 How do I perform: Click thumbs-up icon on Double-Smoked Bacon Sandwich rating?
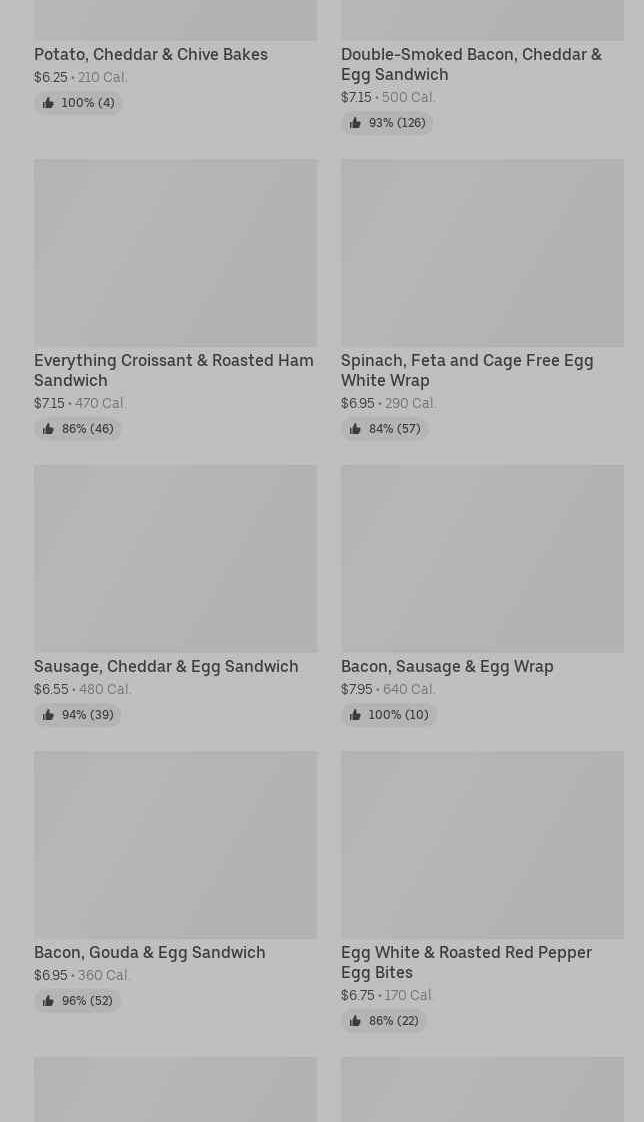coord(355,123)
